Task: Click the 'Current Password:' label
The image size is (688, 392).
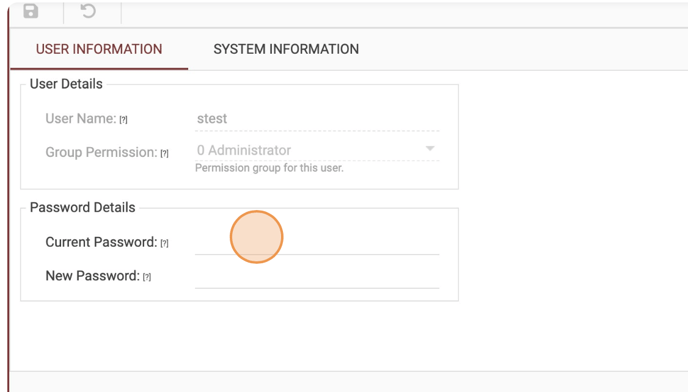Action: pyautogui.click(x=101, y=242)
